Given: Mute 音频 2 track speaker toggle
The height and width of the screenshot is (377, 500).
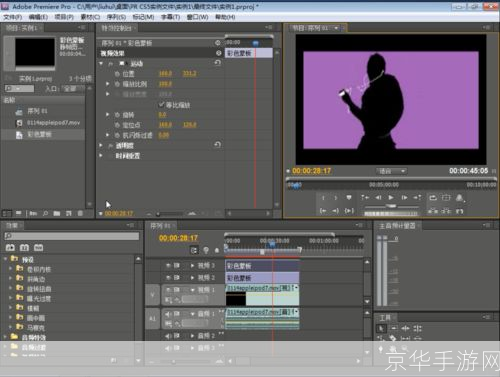Looking at the screenshot, I should [x=168, y=336].
